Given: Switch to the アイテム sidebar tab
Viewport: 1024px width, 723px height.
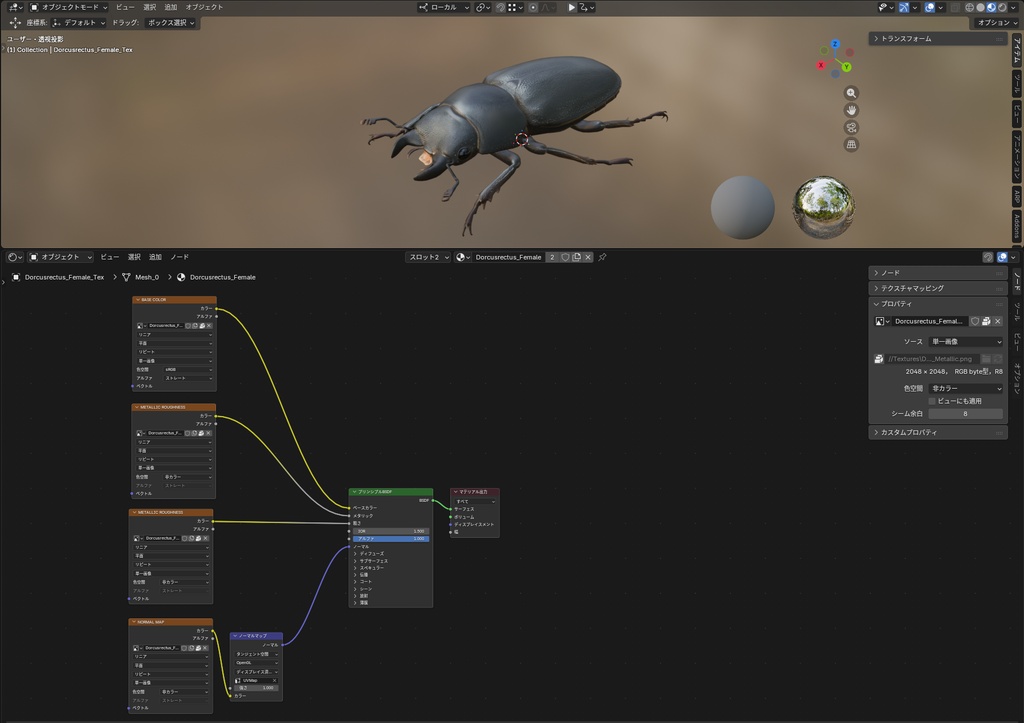Looking at the screenshot, I should 1017,50.
